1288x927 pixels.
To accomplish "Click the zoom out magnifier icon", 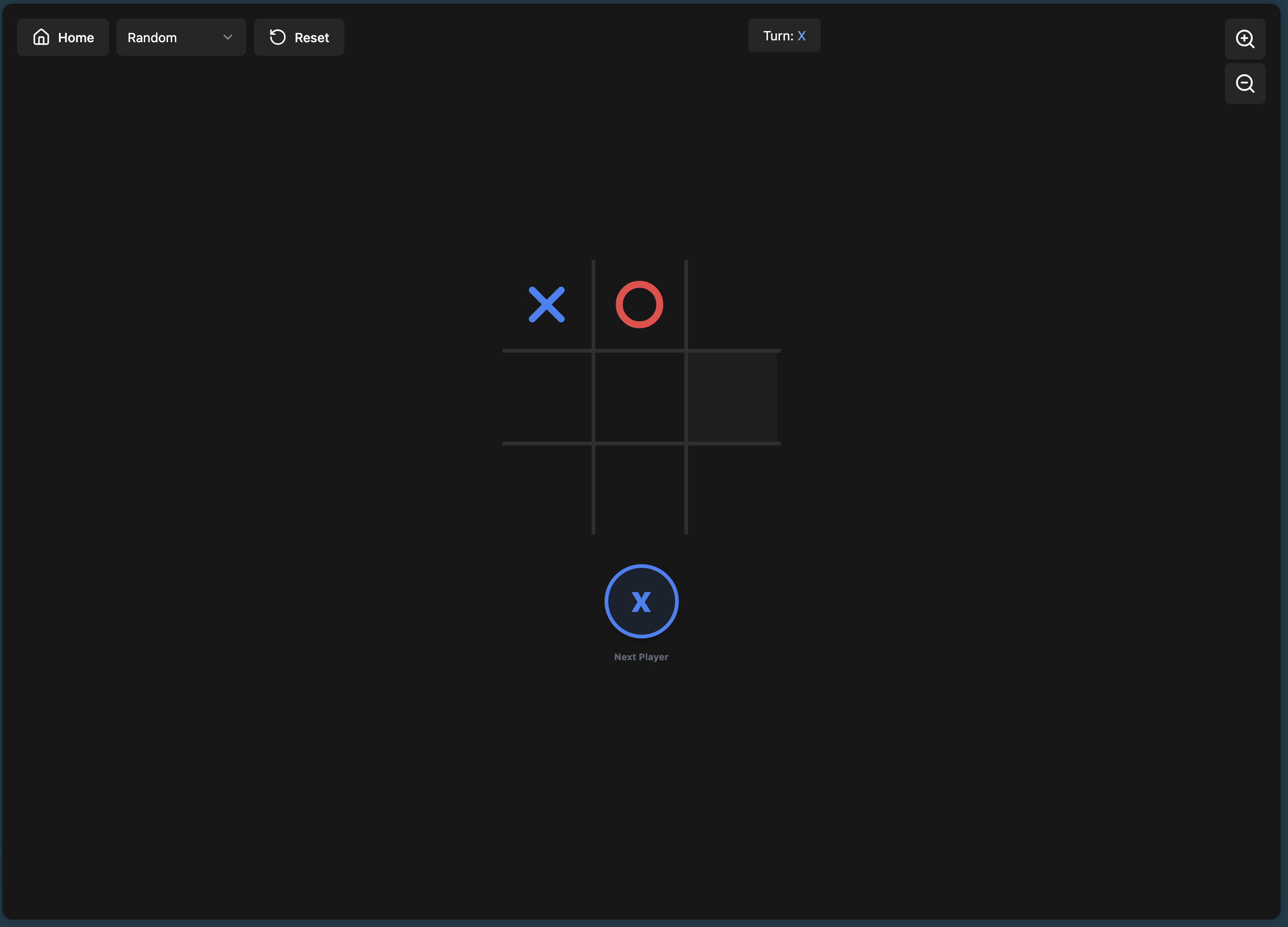I will (x=1245, y=84).
